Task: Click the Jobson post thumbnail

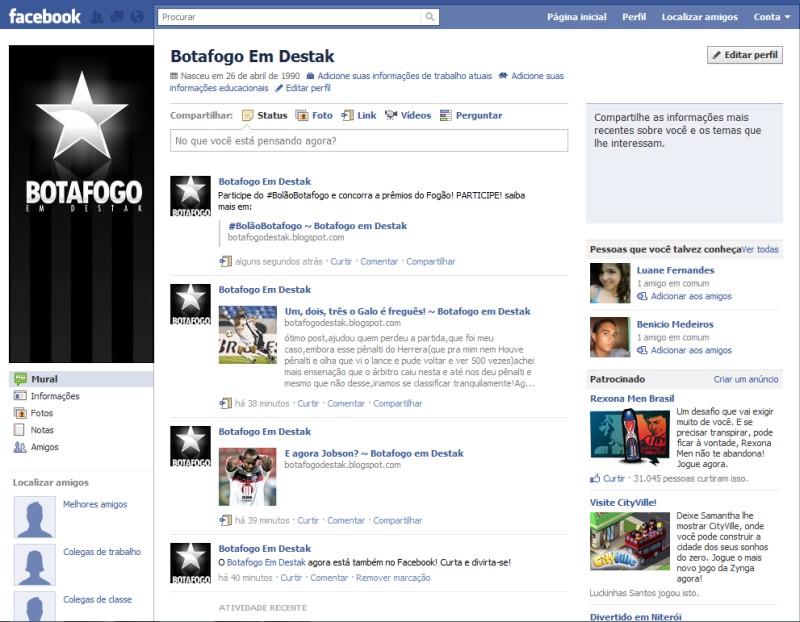Action: [x=247, y=477]
